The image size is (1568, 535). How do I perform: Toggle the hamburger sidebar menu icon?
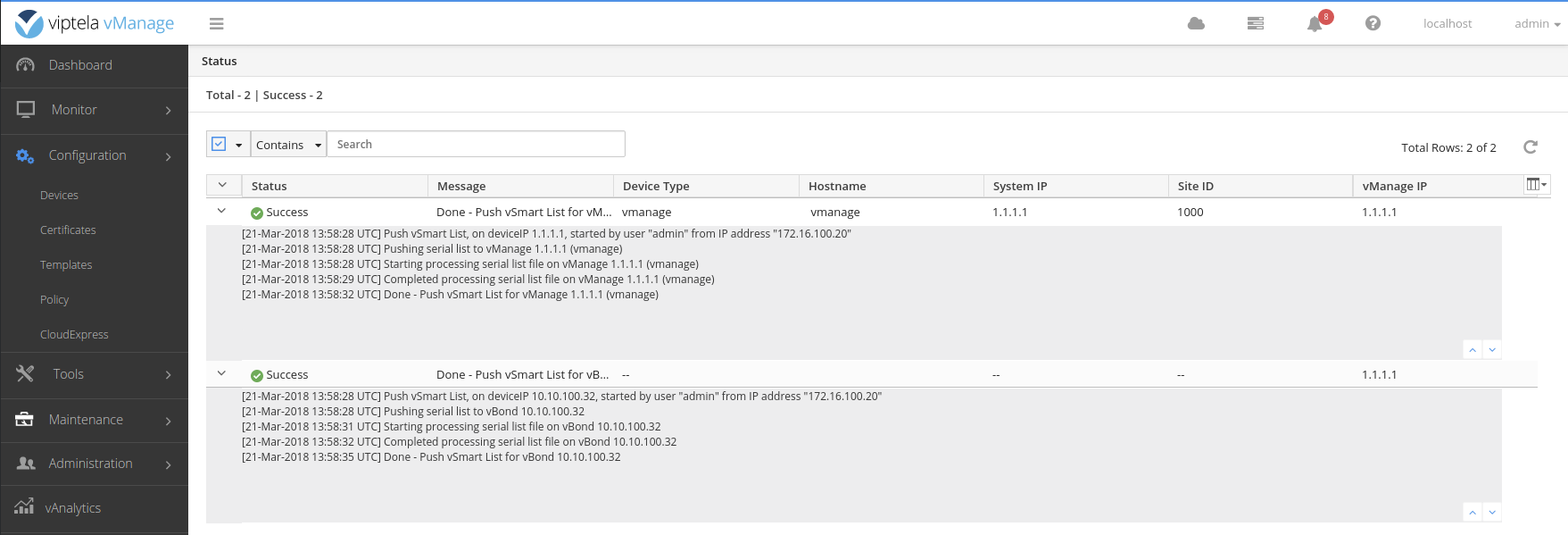coord(216,24)
